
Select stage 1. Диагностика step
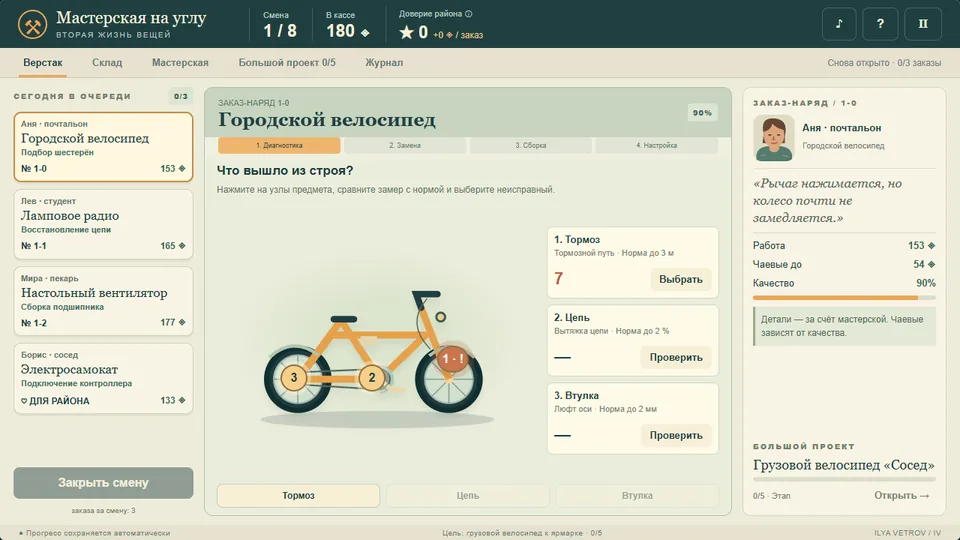coord(279,145)
